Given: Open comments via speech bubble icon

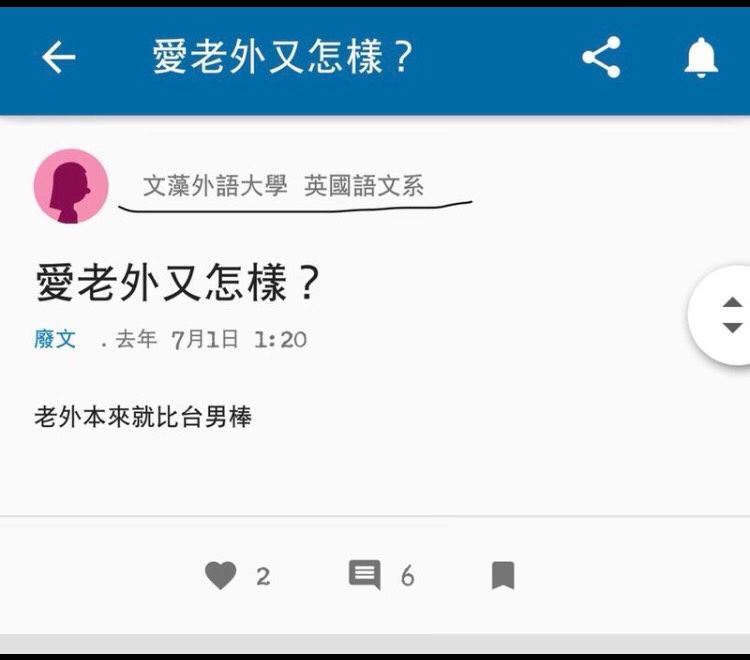Looking at the screenshot, I should pyautogui.click(x=365, y=574).
